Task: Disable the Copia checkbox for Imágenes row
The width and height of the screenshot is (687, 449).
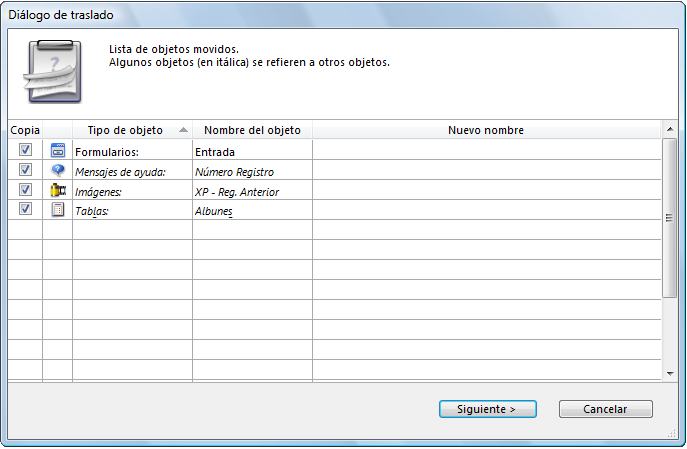Action: pos(26,189)
